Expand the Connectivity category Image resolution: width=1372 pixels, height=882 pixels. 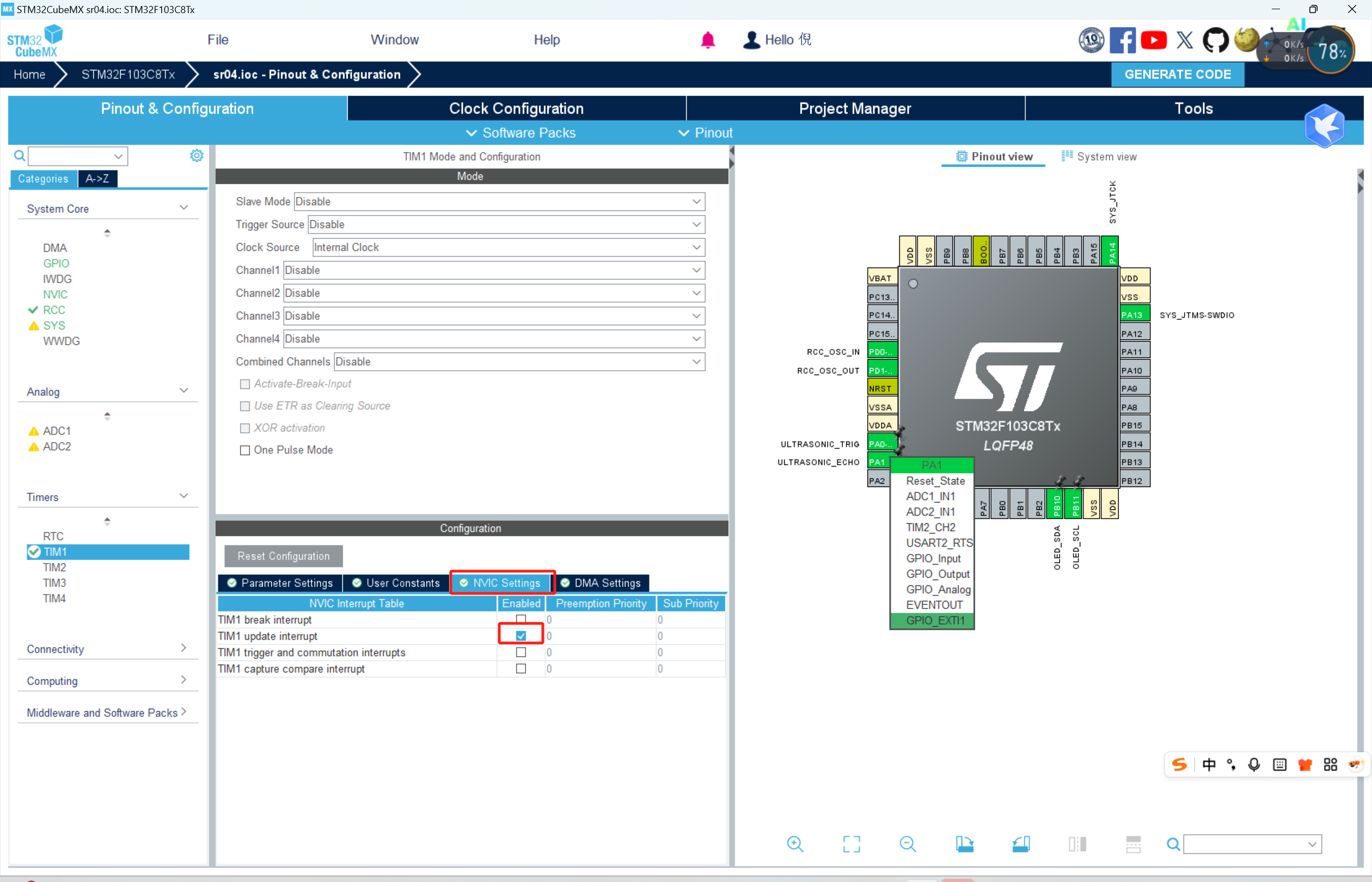point(108,649)
